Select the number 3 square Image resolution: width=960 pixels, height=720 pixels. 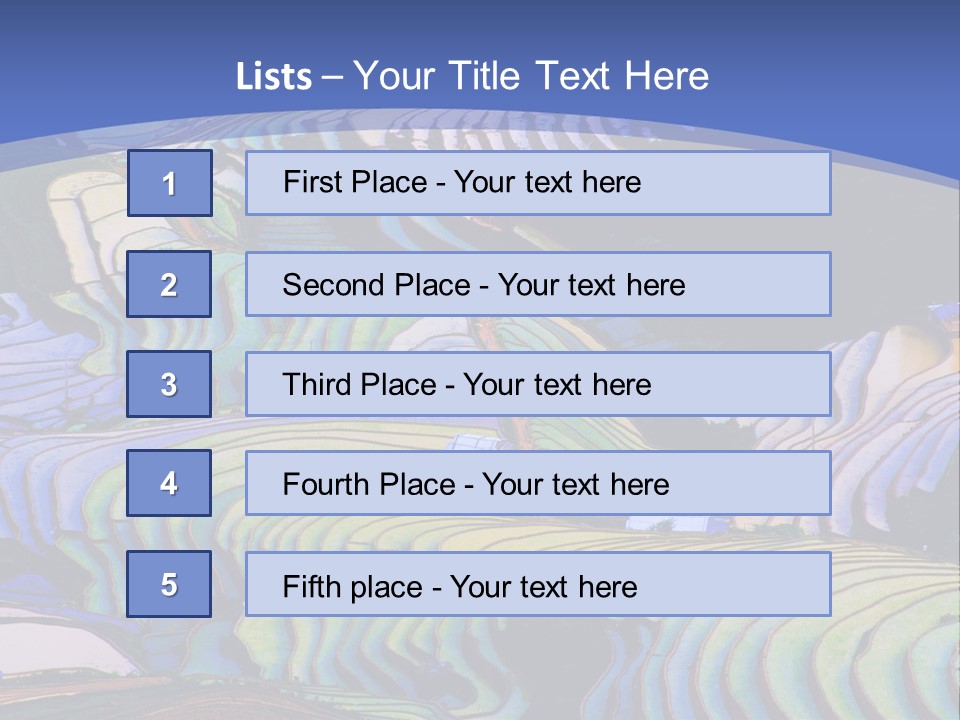click(169, 384)
